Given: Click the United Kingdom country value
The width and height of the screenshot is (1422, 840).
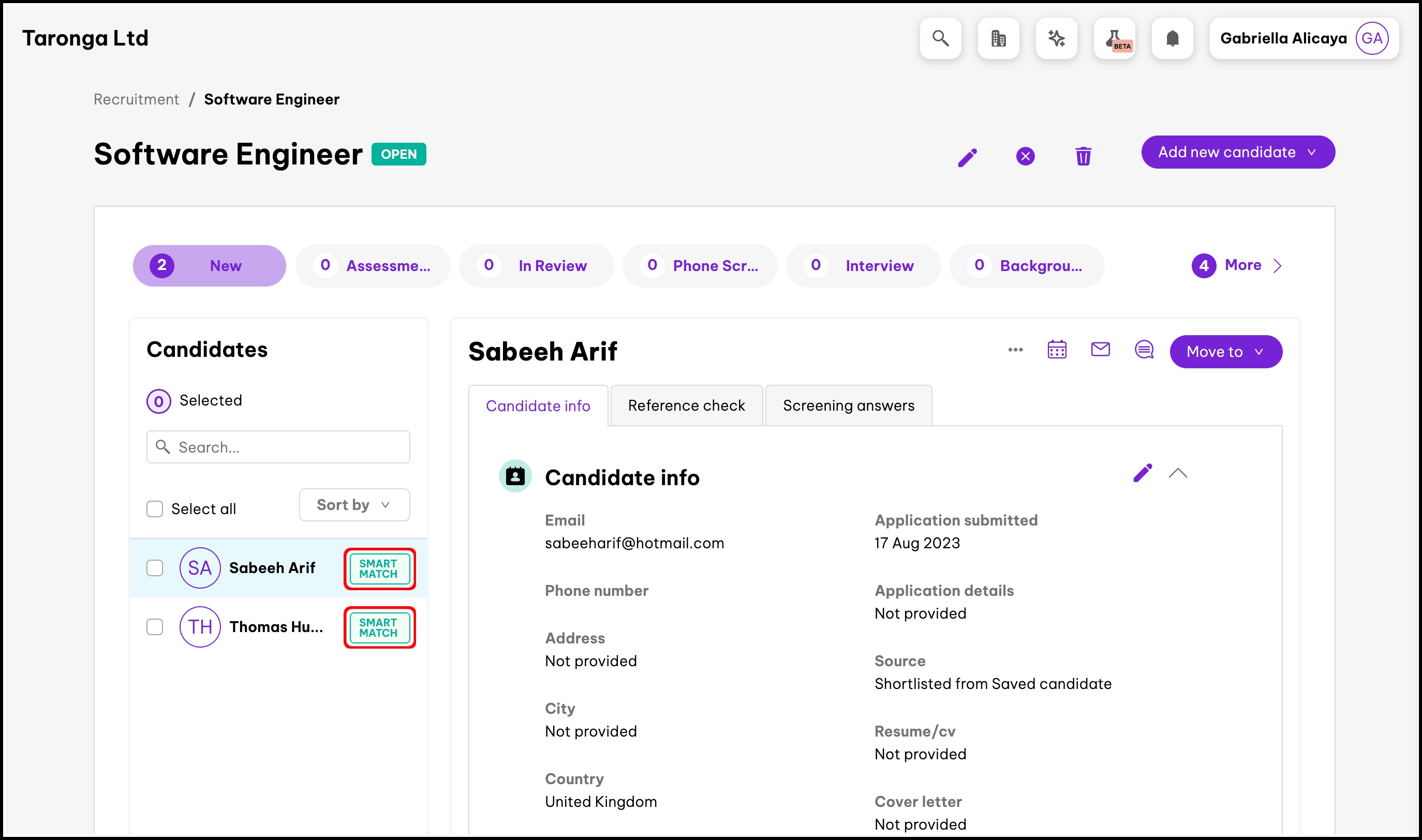Looking at the screenshot, I should pos(601,802).
